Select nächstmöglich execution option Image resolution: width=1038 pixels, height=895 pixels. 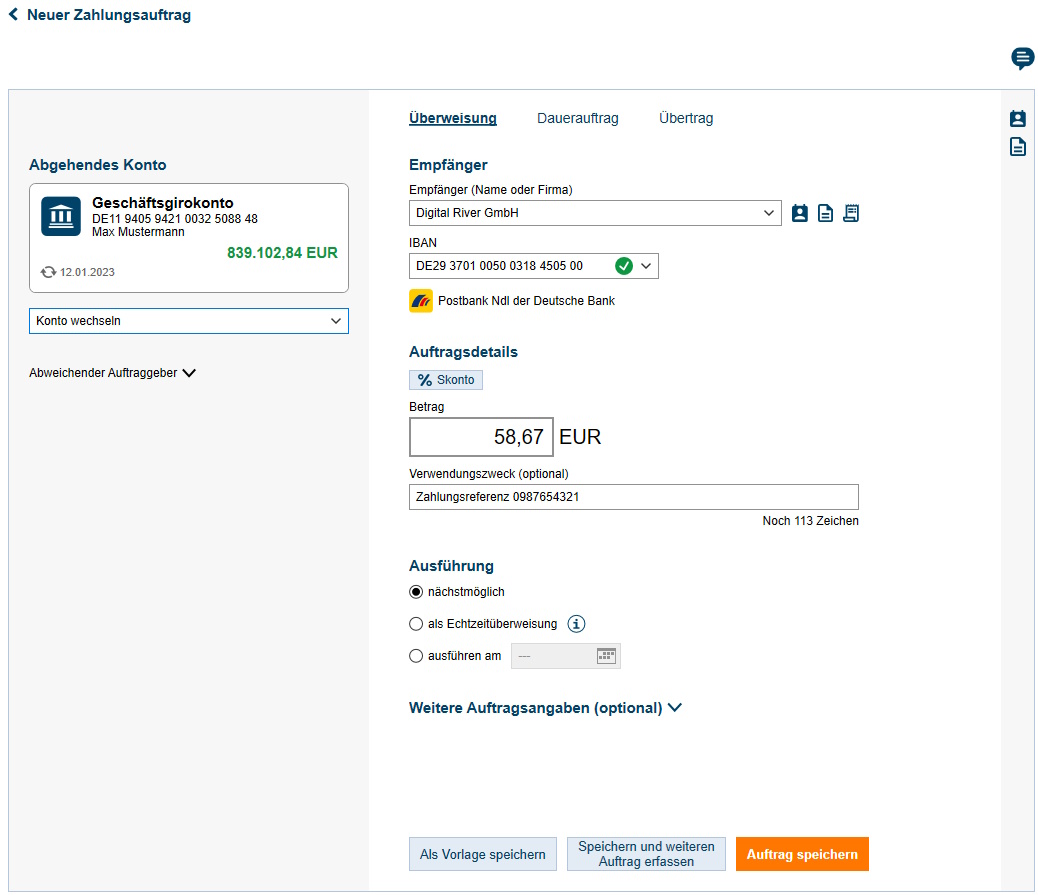point(416,592)
